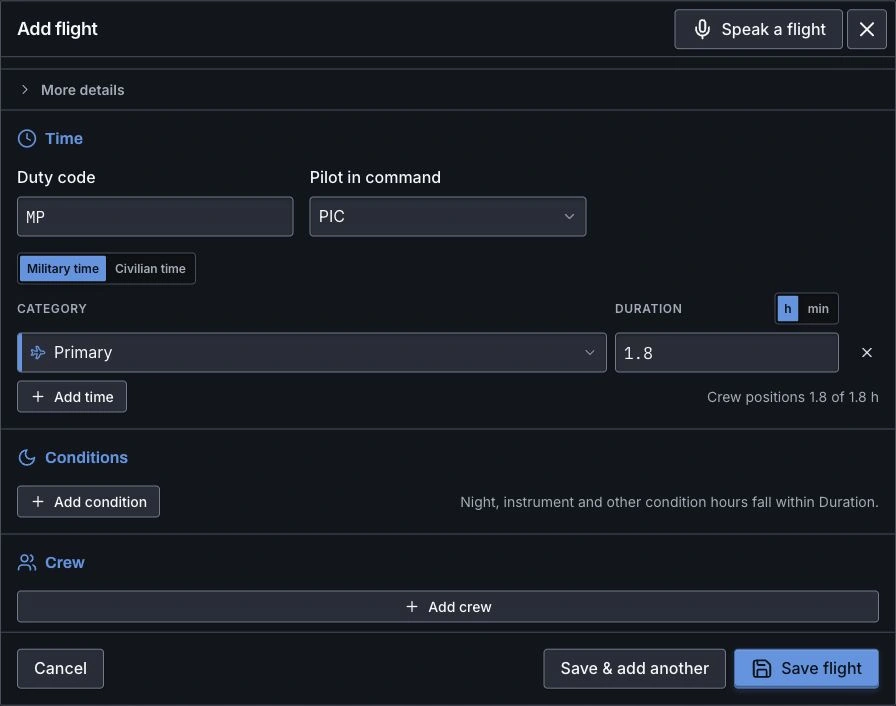
Task: Click the plus icon in Add time
Action: coord(38,396)
